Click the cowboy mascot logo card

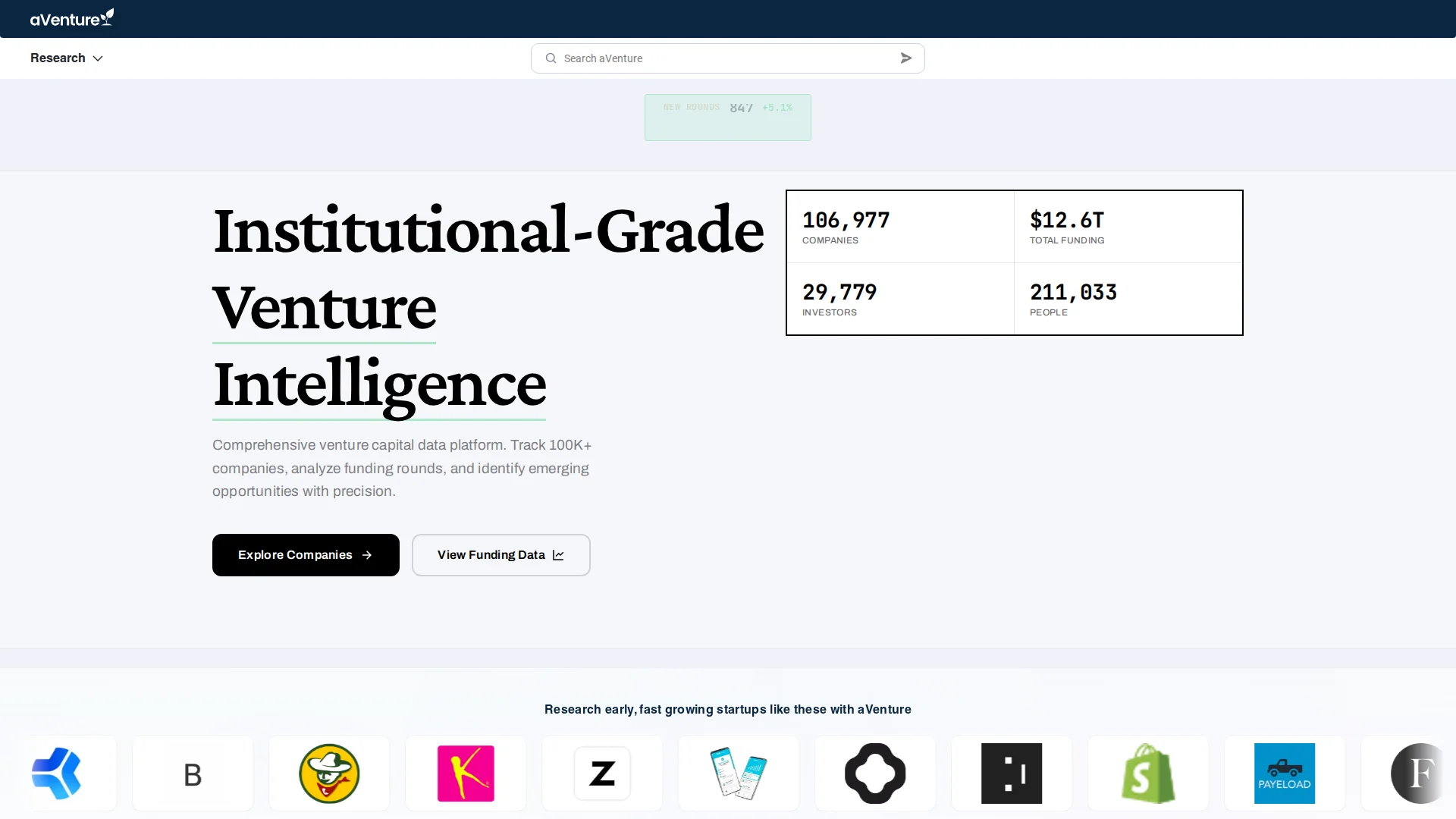click(x=329, y=773)
